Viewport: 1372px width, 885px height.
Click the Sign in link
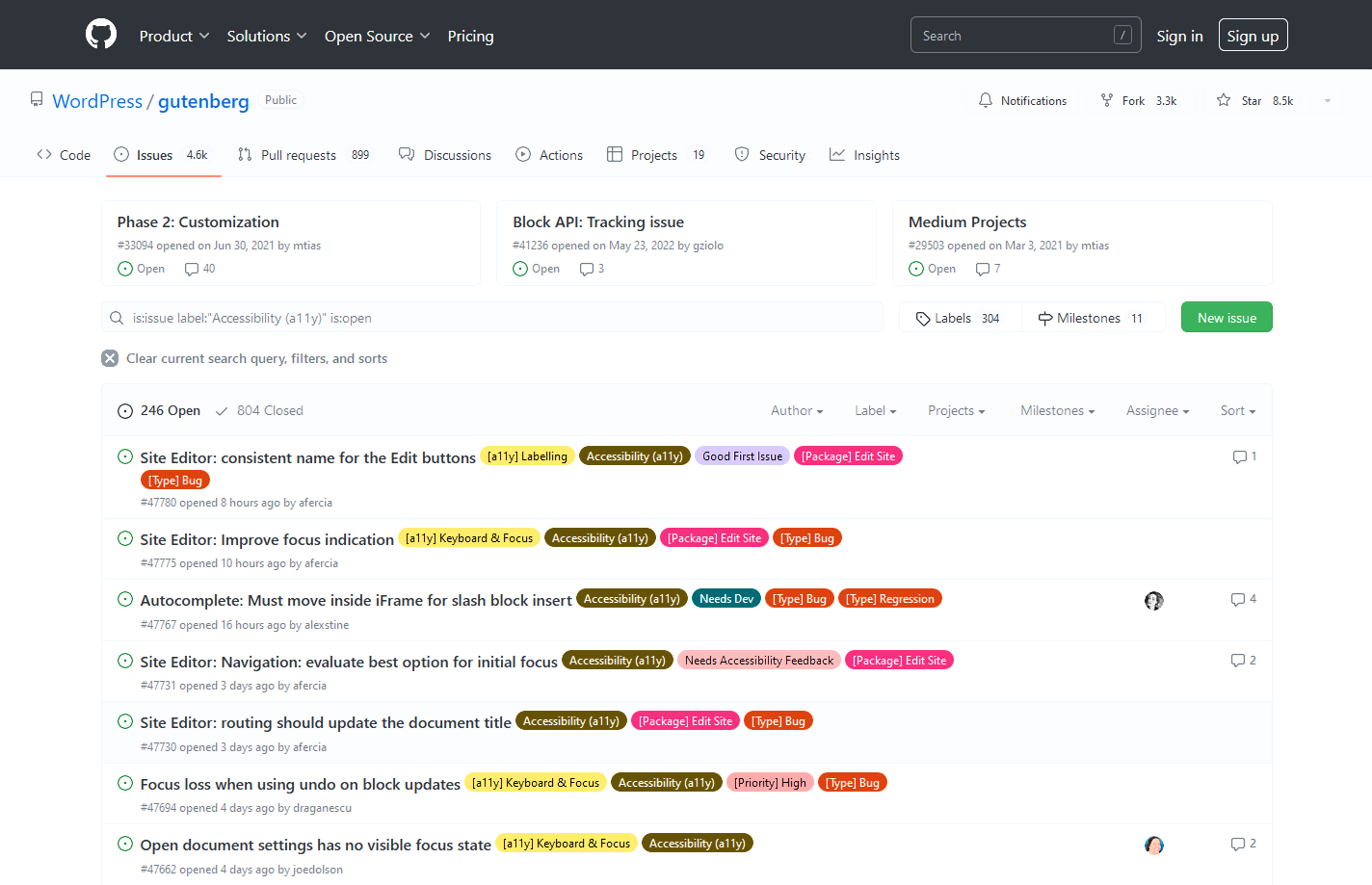[x=1179, y=36]
